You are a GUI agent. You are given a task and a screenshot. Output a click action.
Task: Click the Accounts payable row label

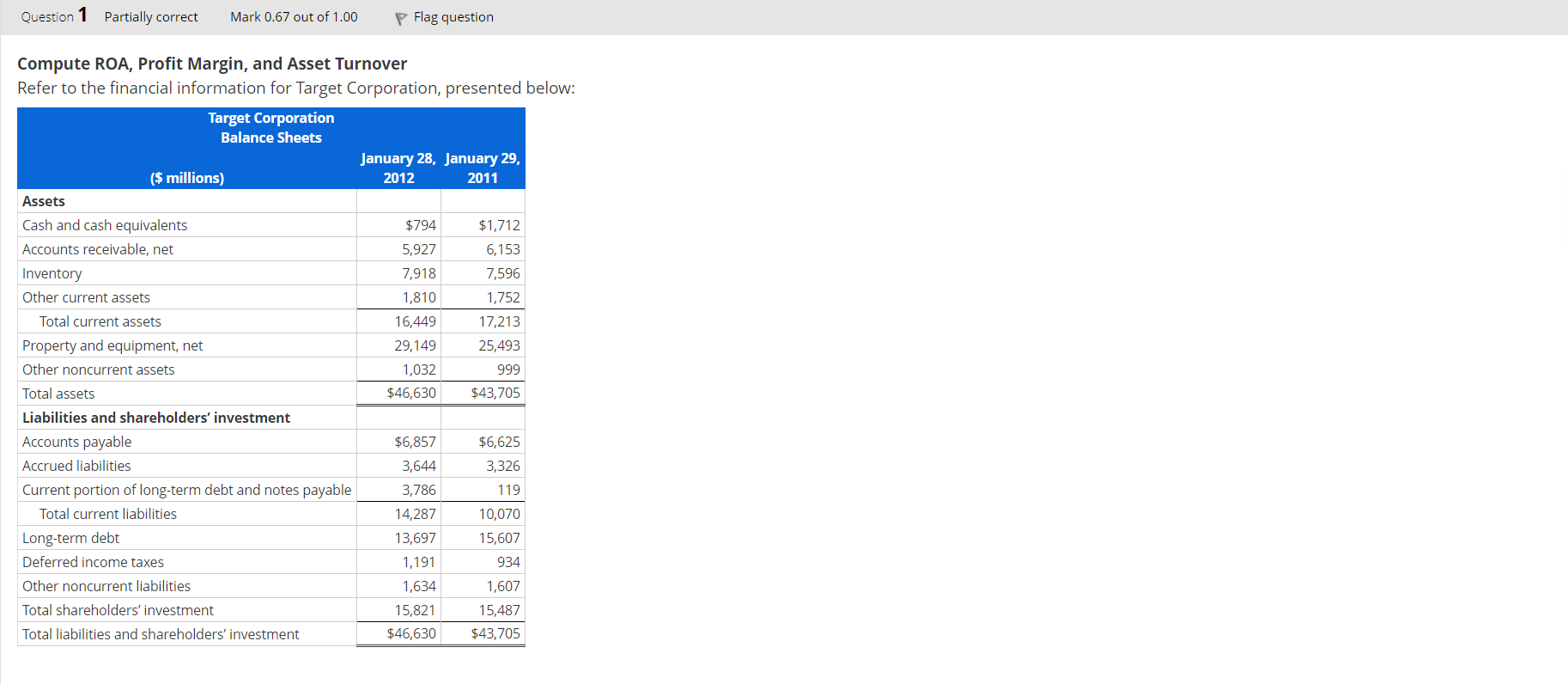pyautogui.click(x=77, y=442)
